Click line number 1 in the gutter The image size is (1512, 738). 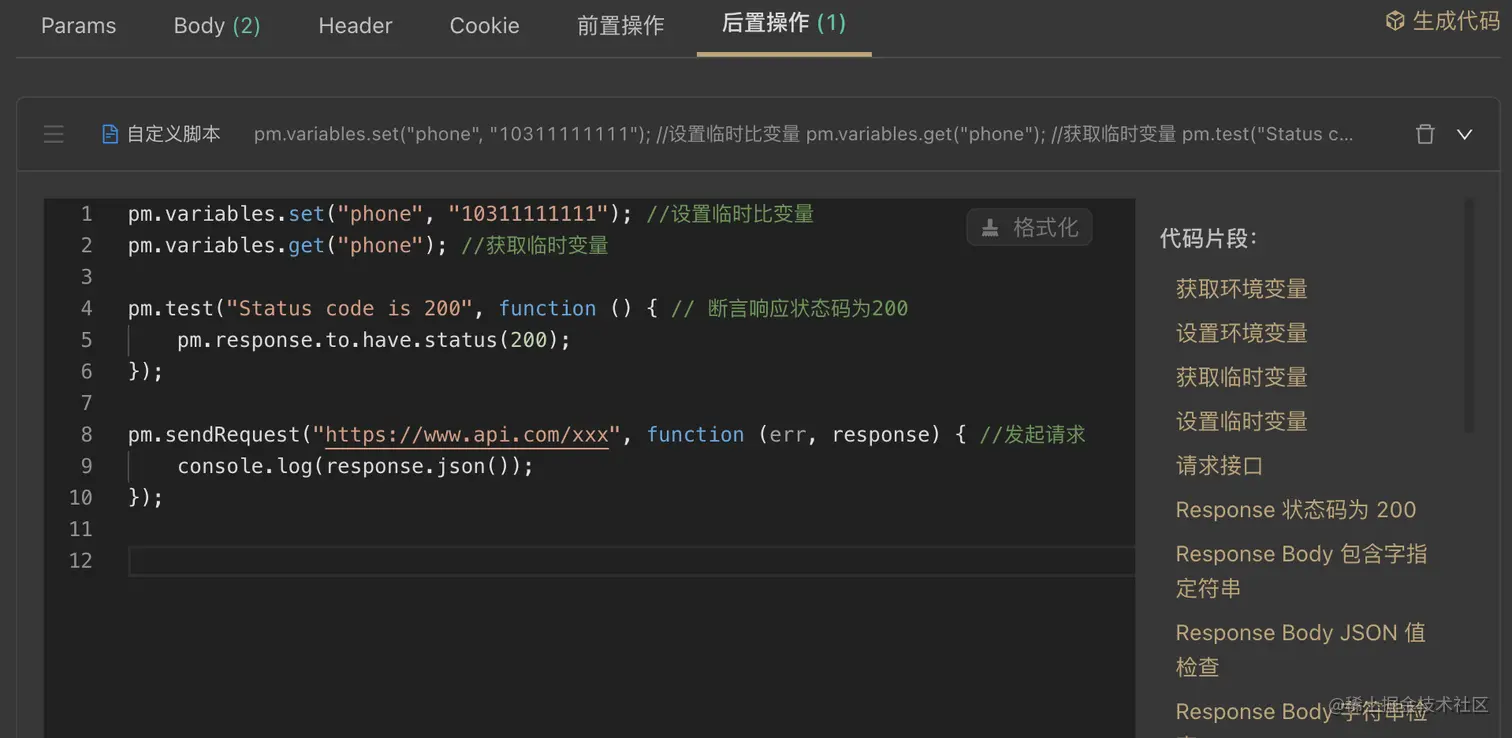pyautogui.click(x=87, y=214)
